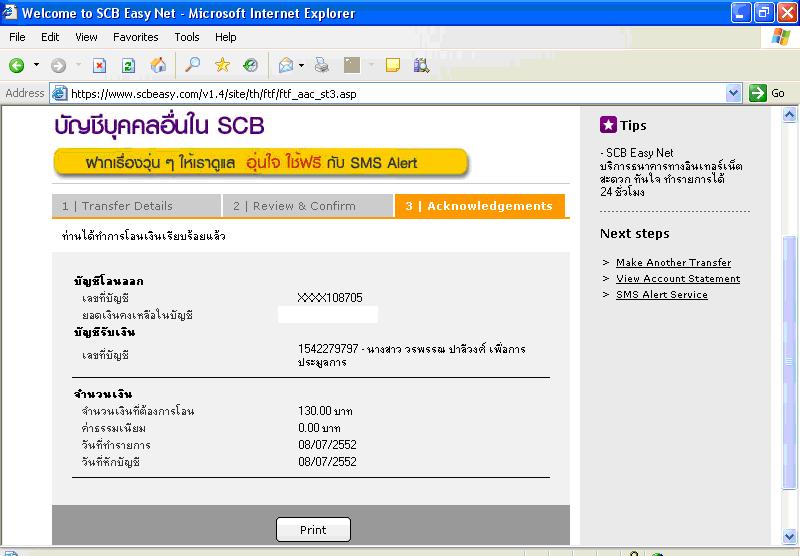Click the page icon in the address bar
This screenshot has width=800, height=556.
click(x=60, y=93)
